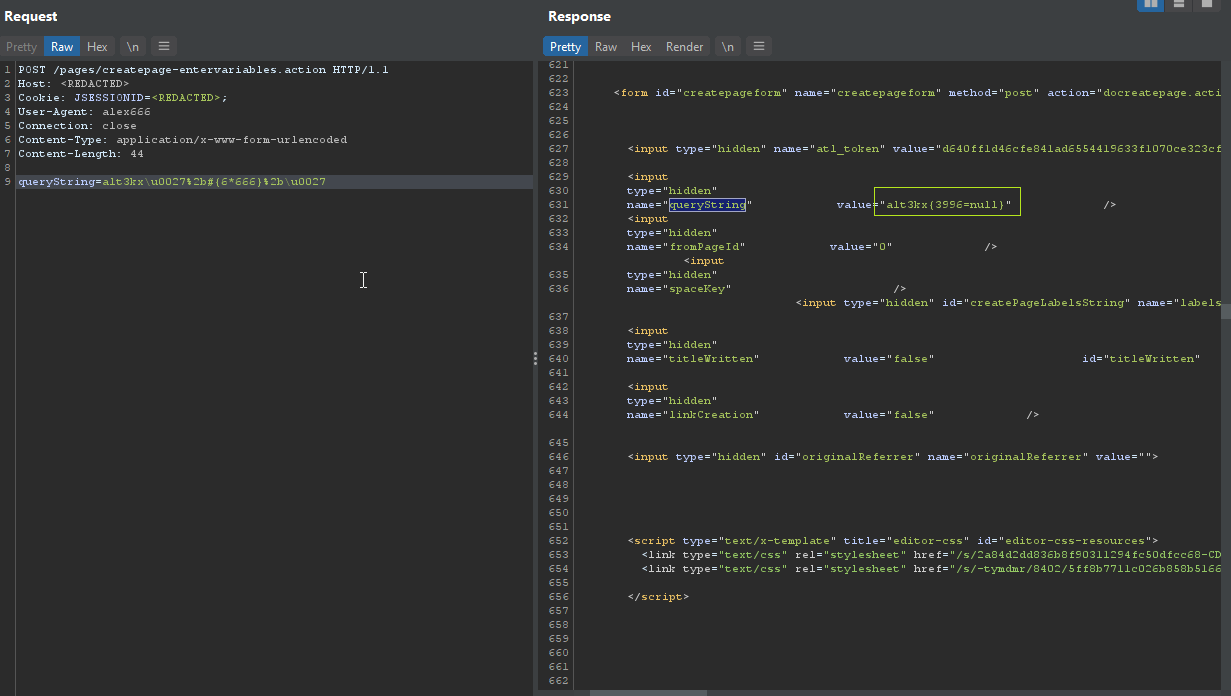Click the atl_token hidden input line
Screen dimensions: 1231x696
[924, 149]
